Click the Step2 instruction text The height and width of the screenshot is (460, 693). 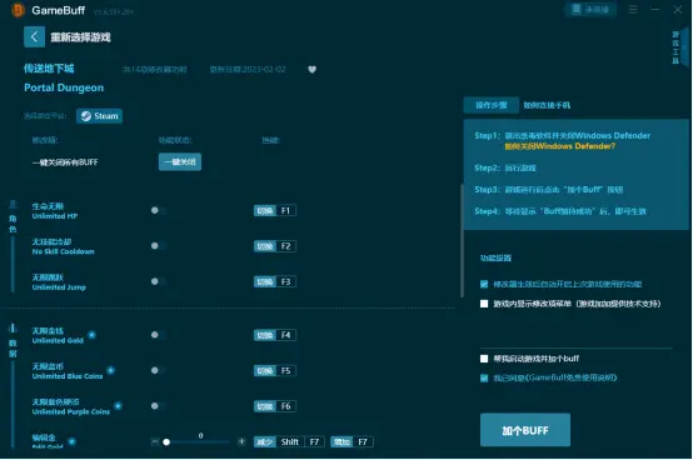click(x=505, y=168)
